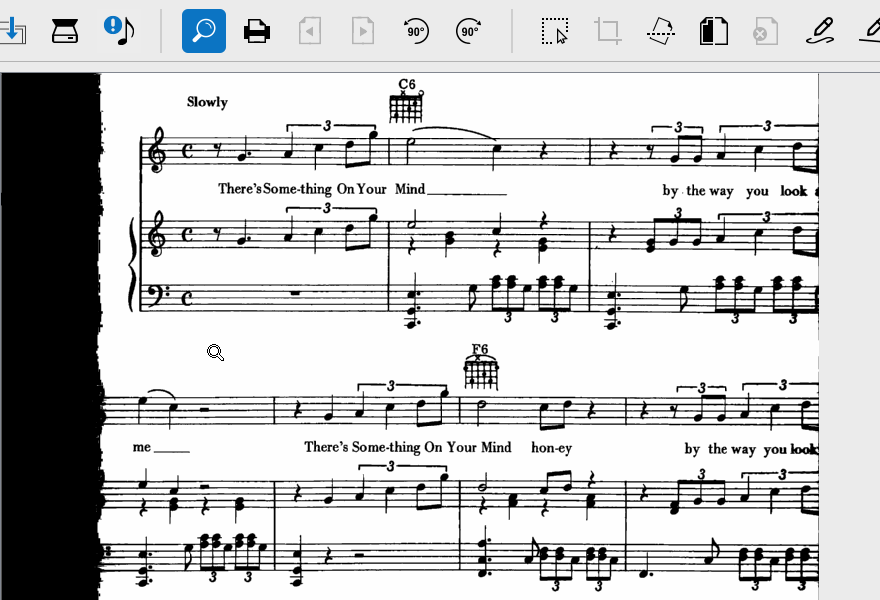Click the scanner icon in the toolbar
This screenshot has width=880, height=600.
pos(65,30)
